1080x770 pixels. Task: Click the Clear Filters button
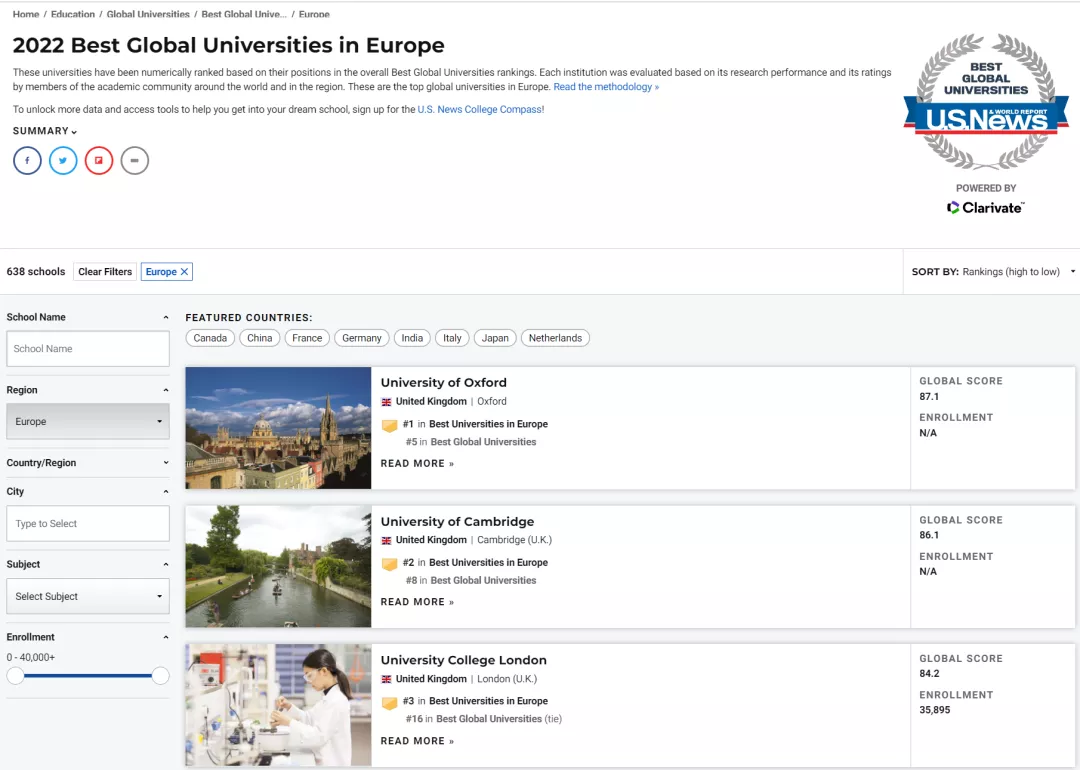105,272
